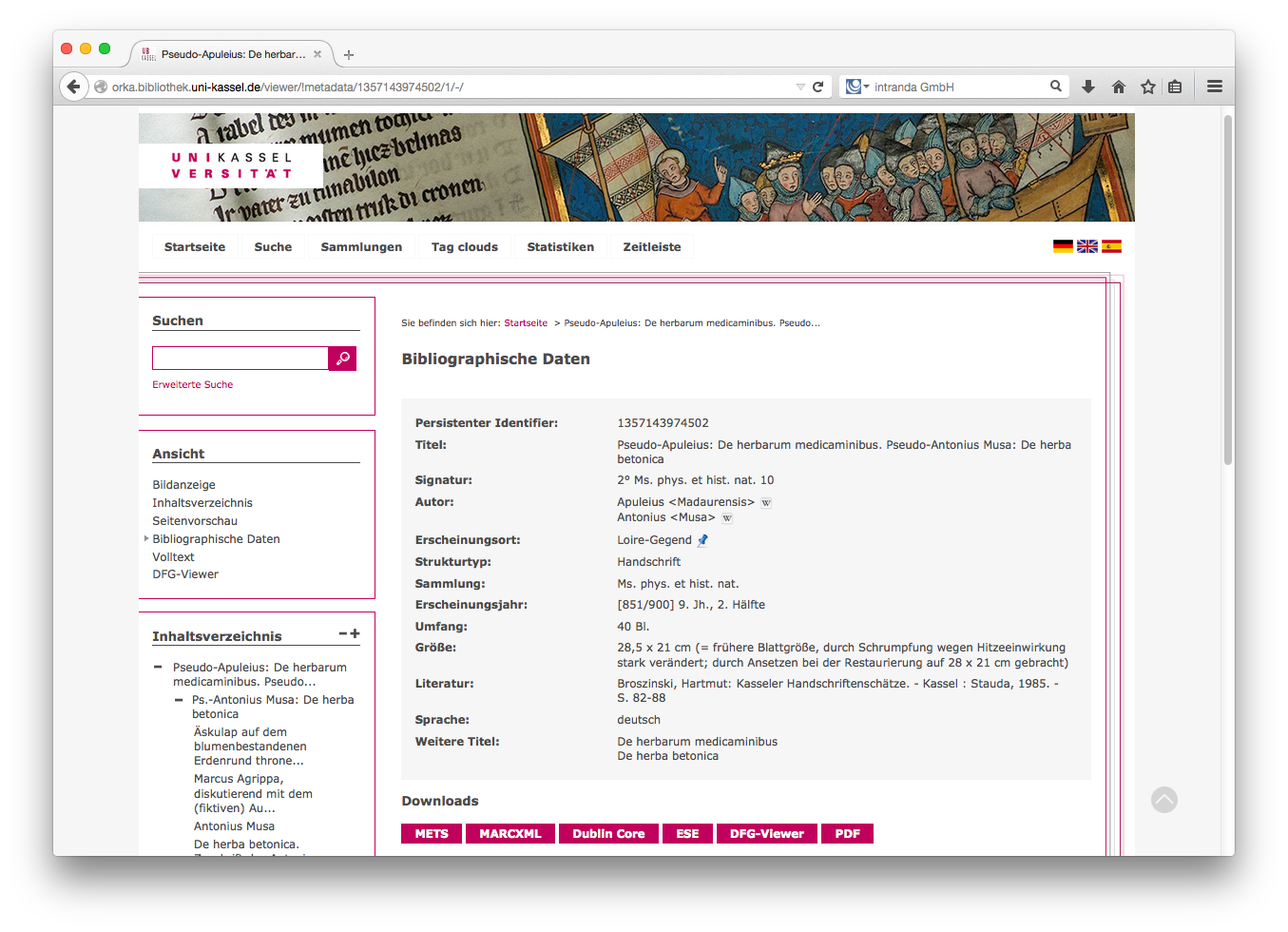This screenshot has width=1288, height=932.
Task: Collapse the Ps.-Antonius Musa tree node
Action: [179, 700]
